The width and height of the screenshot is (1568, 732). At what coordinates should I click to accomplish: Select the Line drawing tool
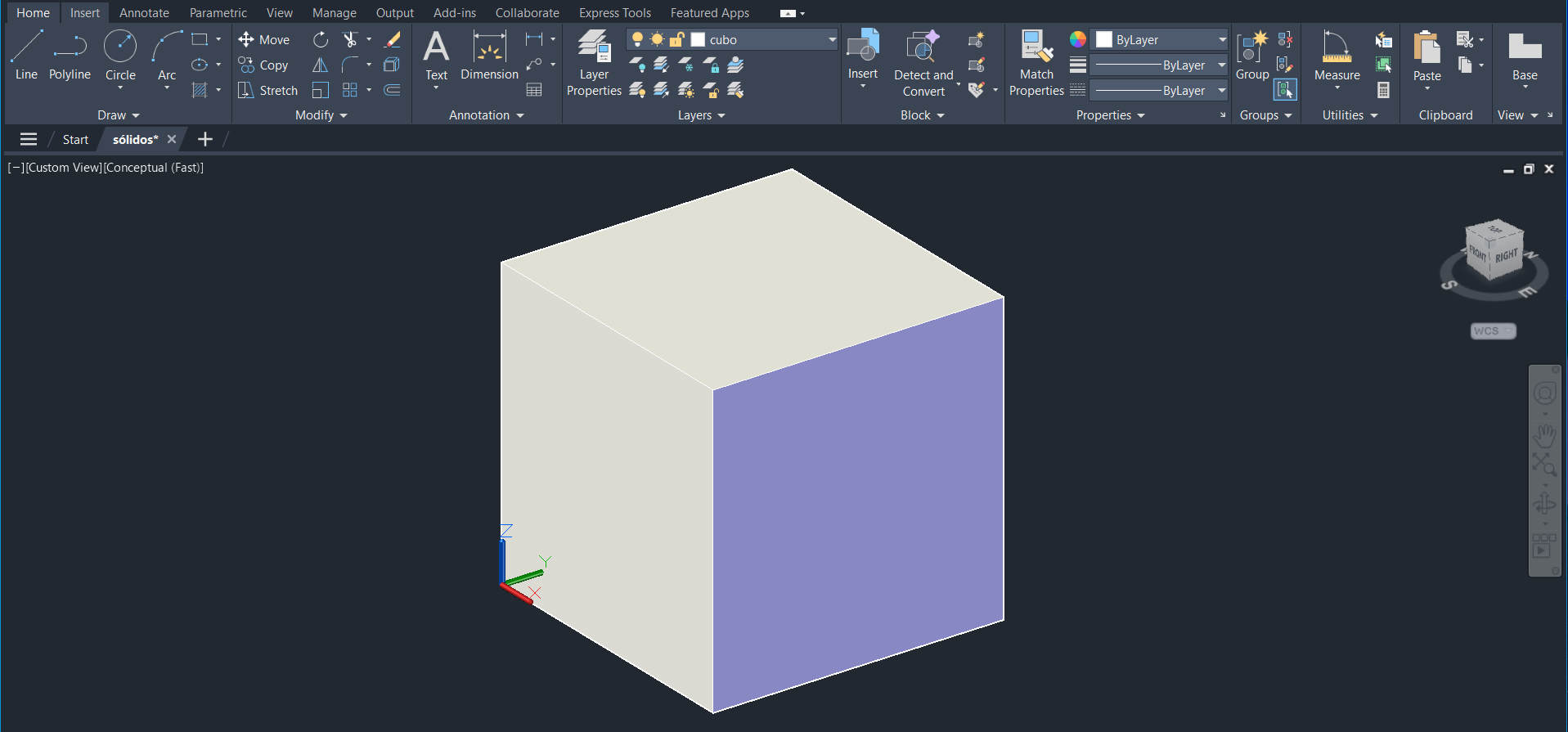(x=26, y=55)
